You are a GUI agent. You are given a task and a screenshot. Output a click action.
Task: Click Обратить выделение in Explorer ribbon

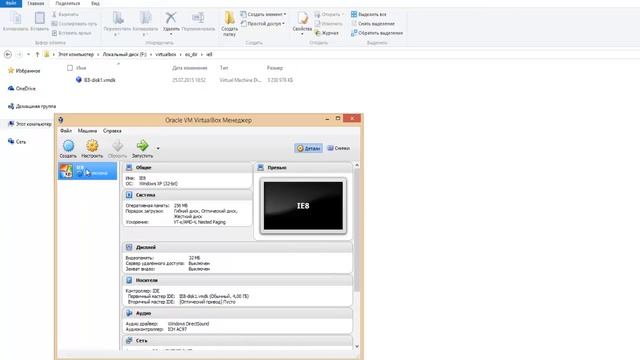coord(377,33)
